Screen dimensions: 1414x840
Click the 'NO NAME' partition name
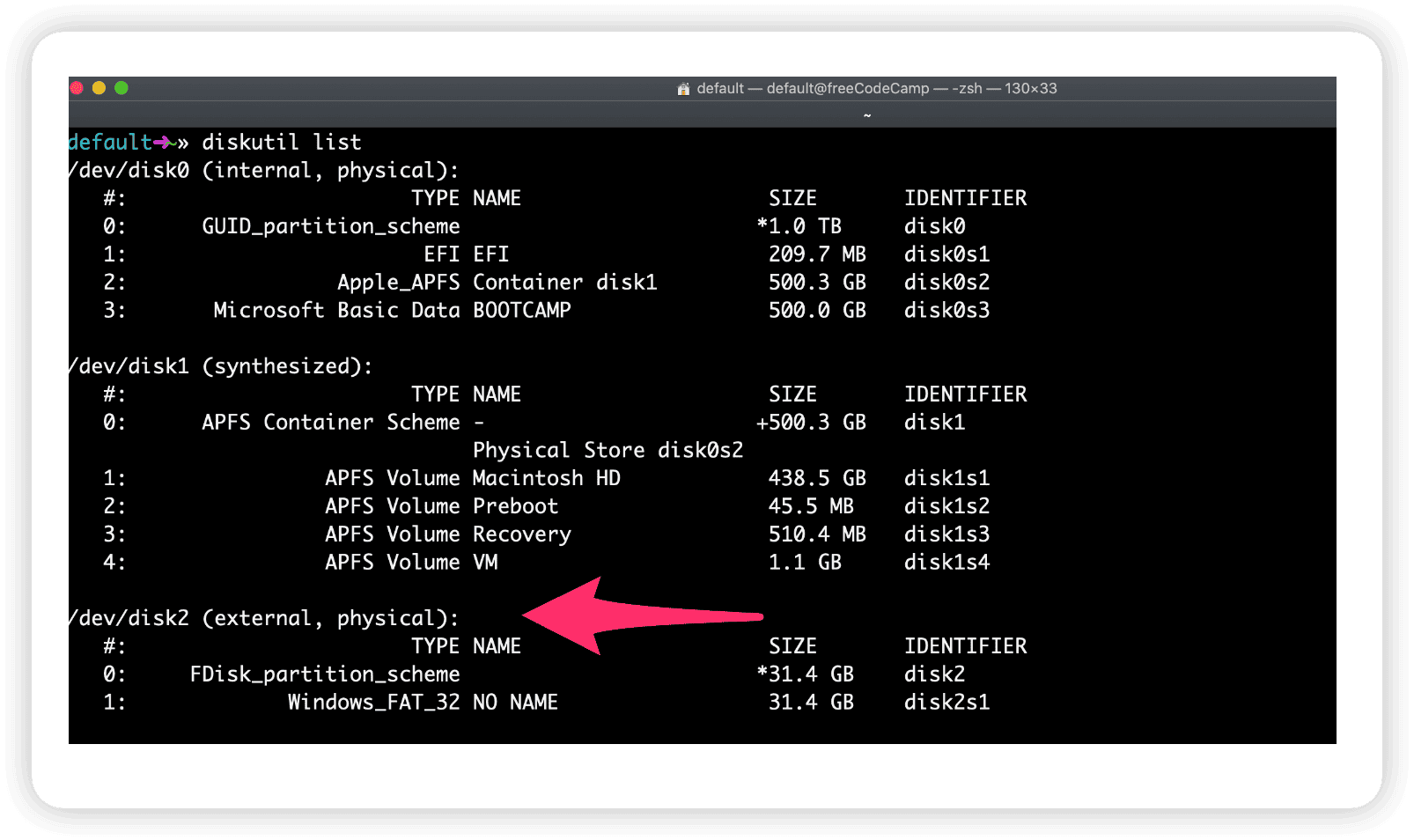coord(516,703)
